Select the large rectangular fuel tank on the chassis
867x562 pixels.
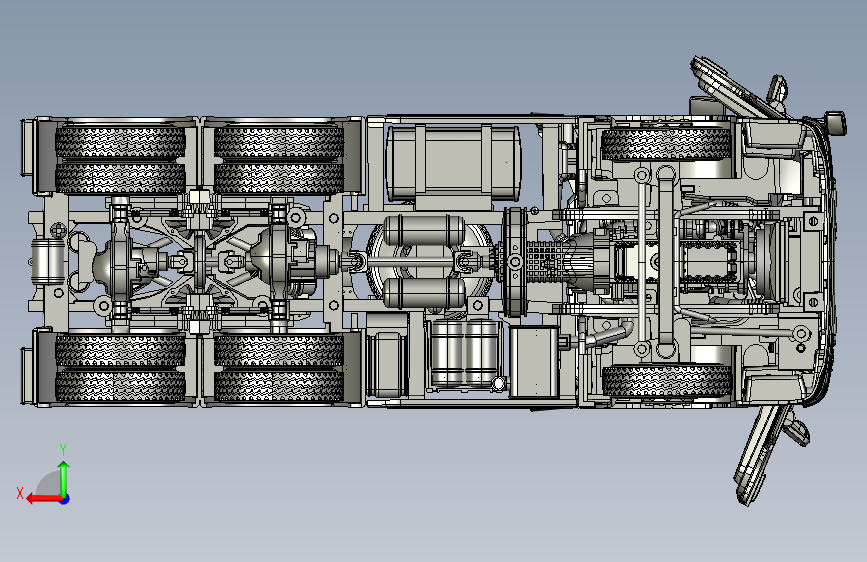453,163
